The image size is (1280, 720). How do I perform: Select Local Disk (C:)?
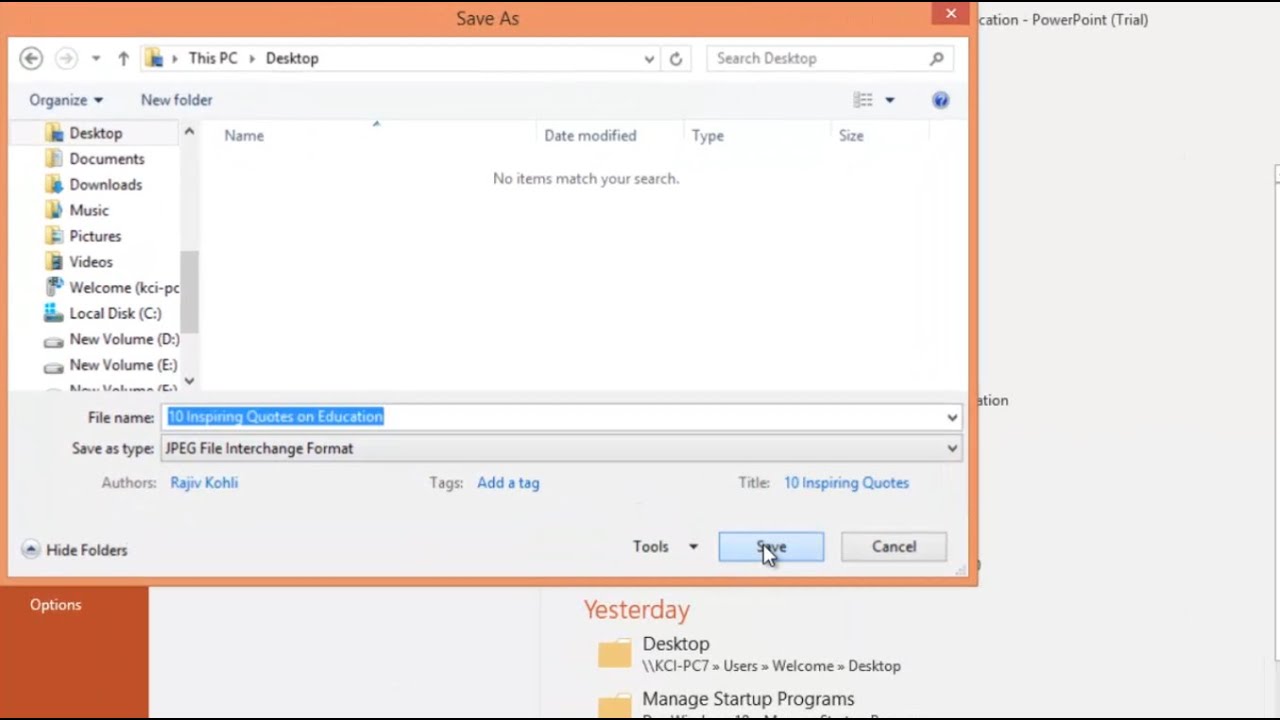click(x=115, y=314)
